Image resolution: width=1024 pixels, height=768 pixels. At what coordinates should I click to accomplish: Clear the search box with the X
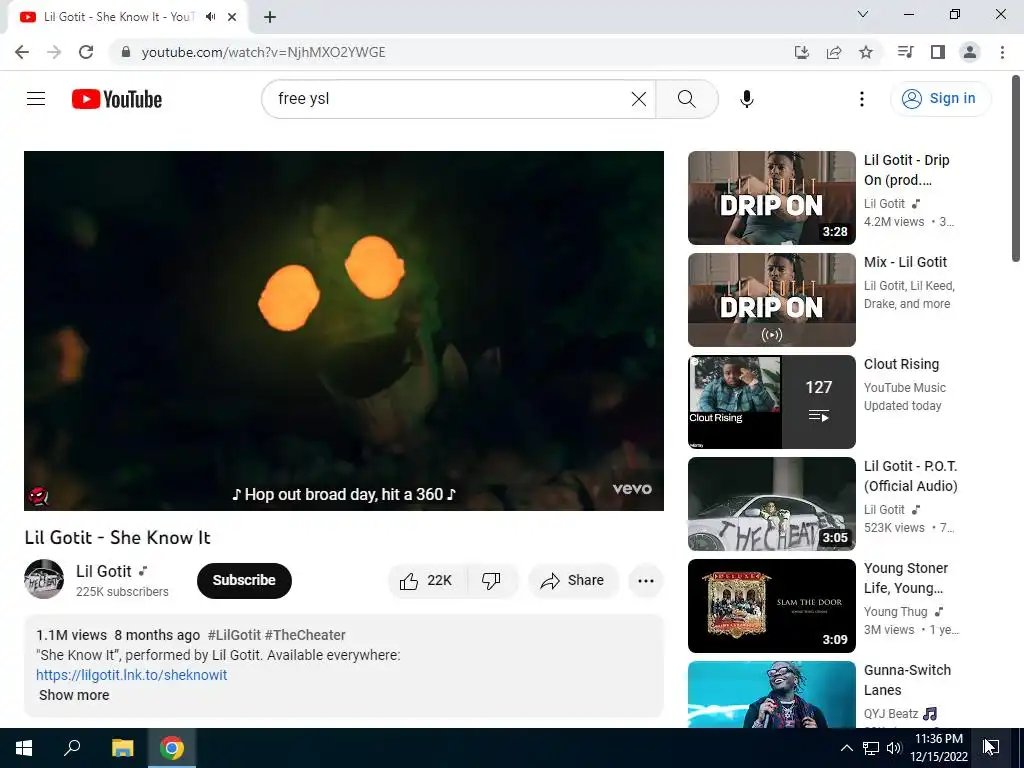click(639, 99)
